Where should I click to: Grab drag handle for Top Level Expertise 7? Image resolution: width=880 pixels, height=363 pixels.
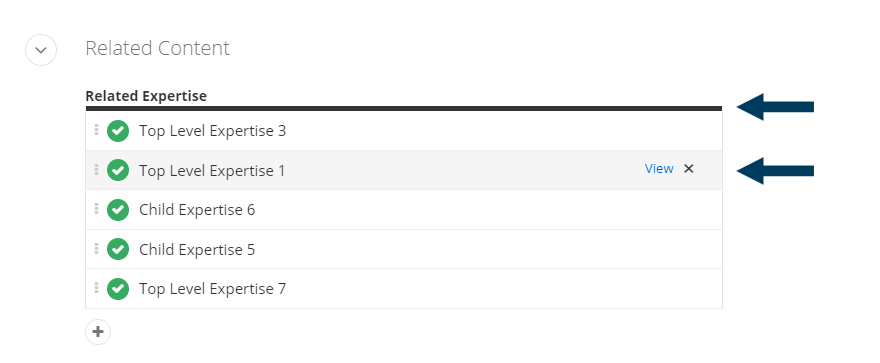97,288
